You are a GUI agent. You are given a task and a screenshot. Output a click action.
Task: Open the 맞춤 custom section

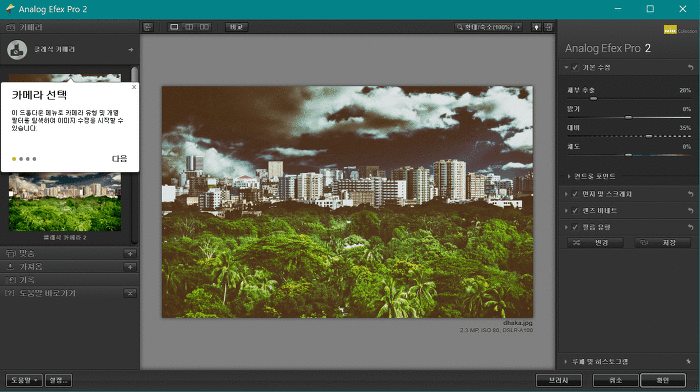62,253
